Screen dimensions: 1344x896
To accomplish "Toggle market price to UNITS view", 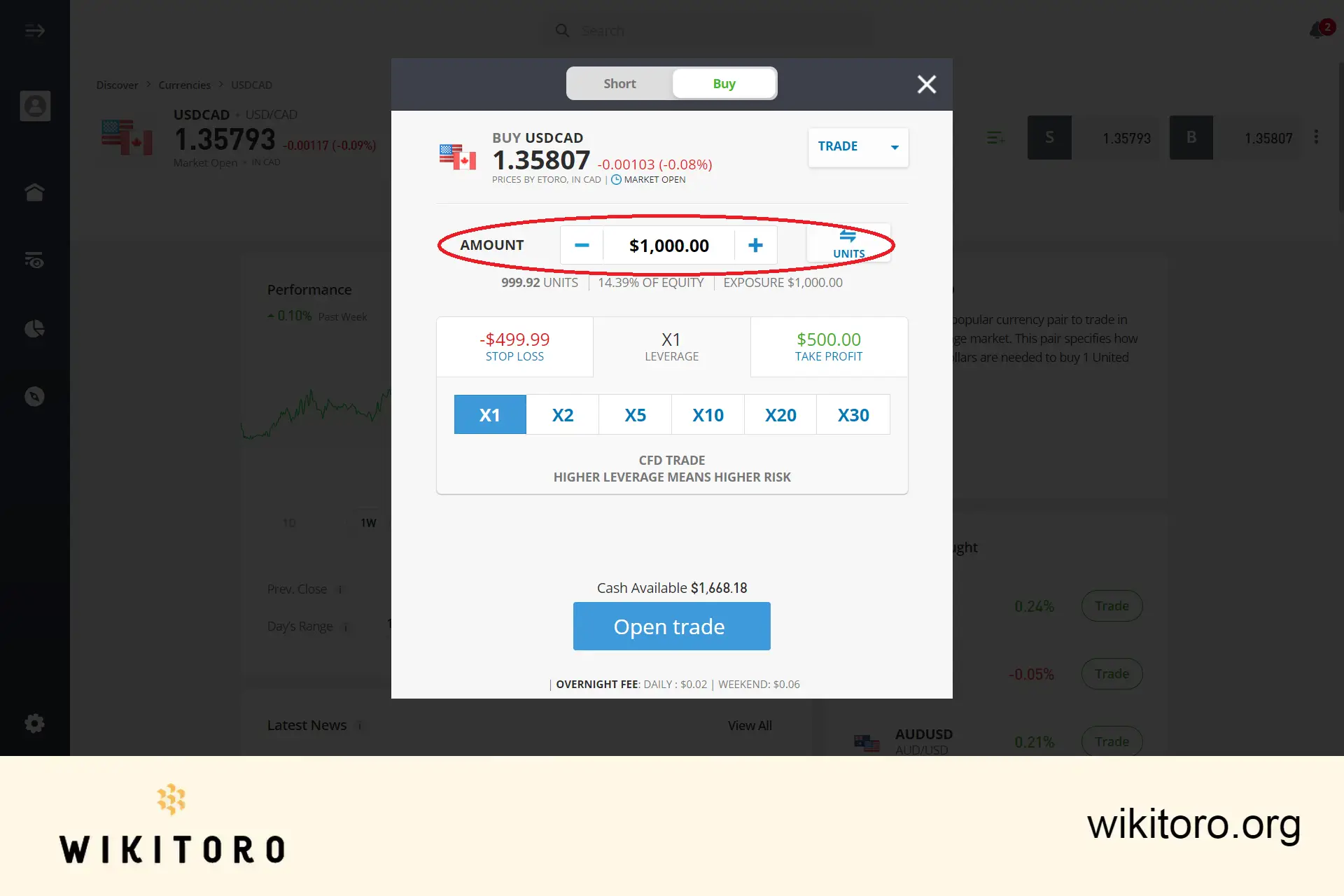I will tap(848, 244).
